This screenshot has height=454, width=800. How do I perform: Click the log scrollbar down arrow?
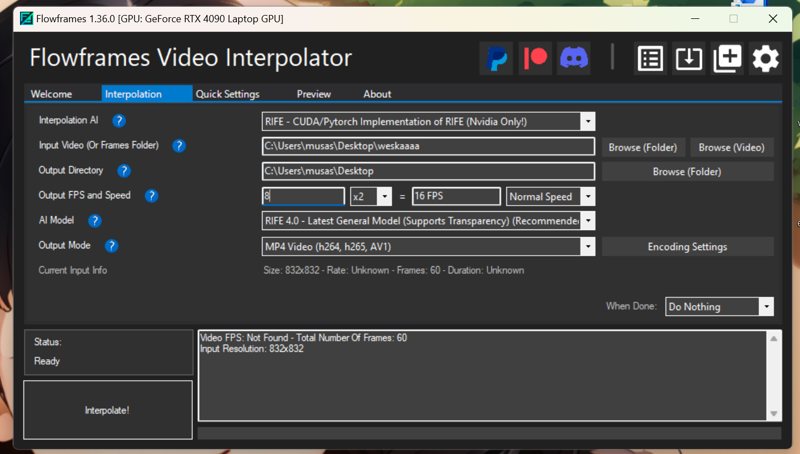pyautogui.click(x=773, y=414)
